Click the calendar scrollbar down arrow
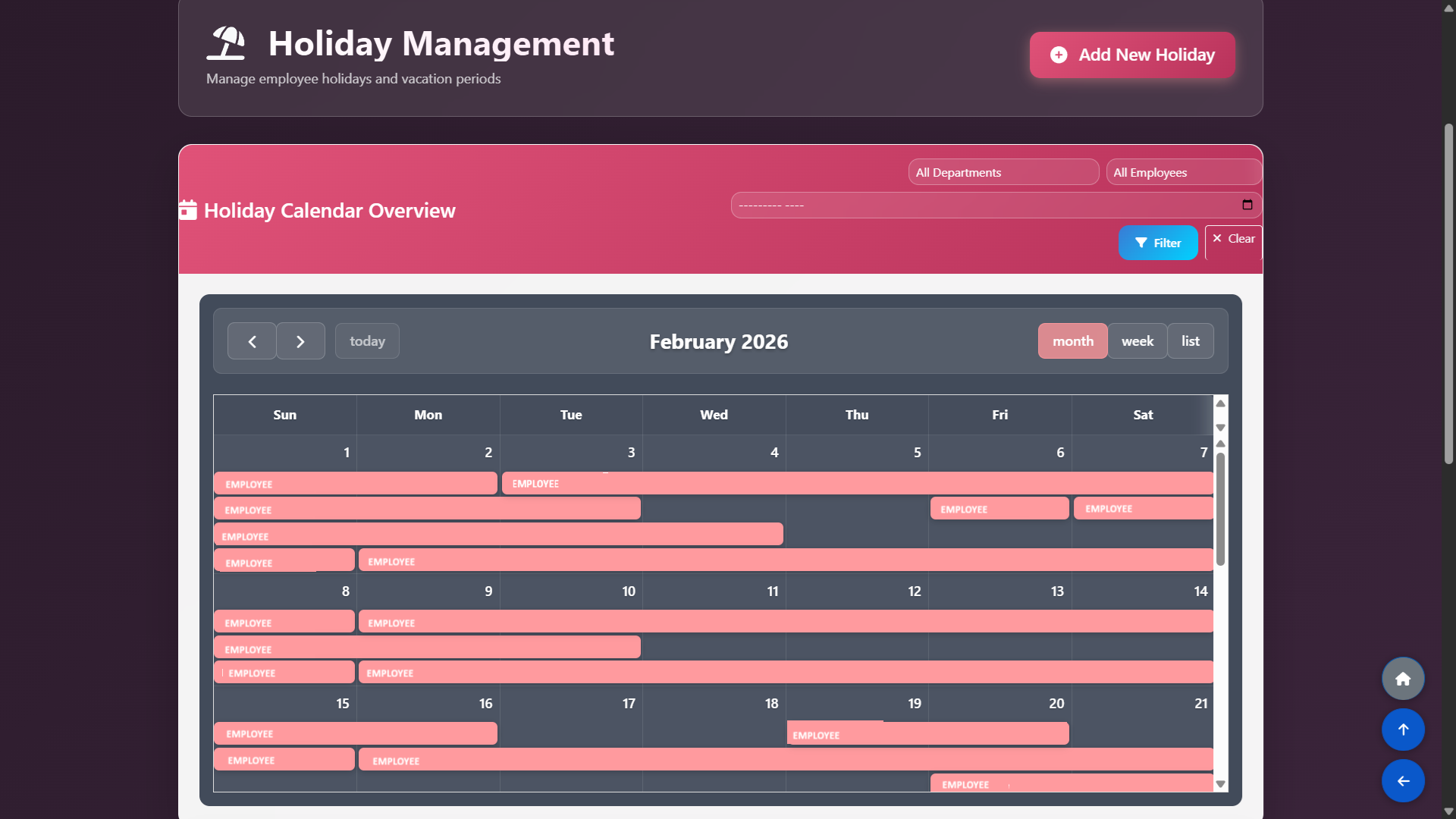Viewport: 1456px width, 819px height. (x=1219, y=783)
